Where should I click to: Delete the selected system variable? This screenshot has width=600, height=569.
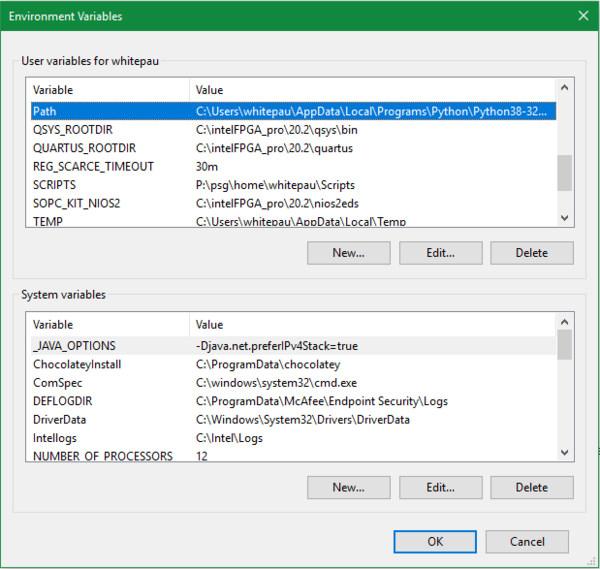point(531,487)
